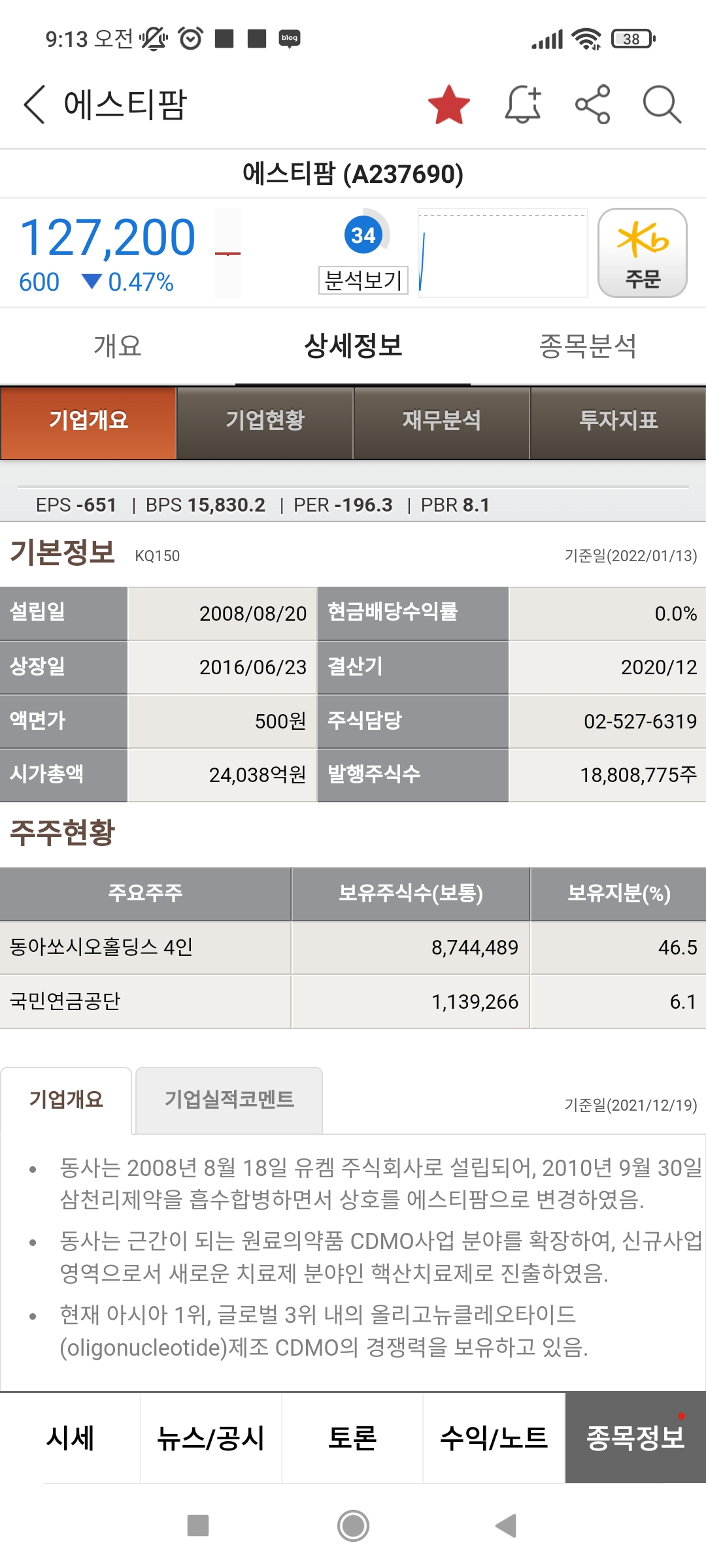The width and height of the screenshot is (706, 1568).
Task: Tap the Android home circle button
Action: coord(353,1526)
